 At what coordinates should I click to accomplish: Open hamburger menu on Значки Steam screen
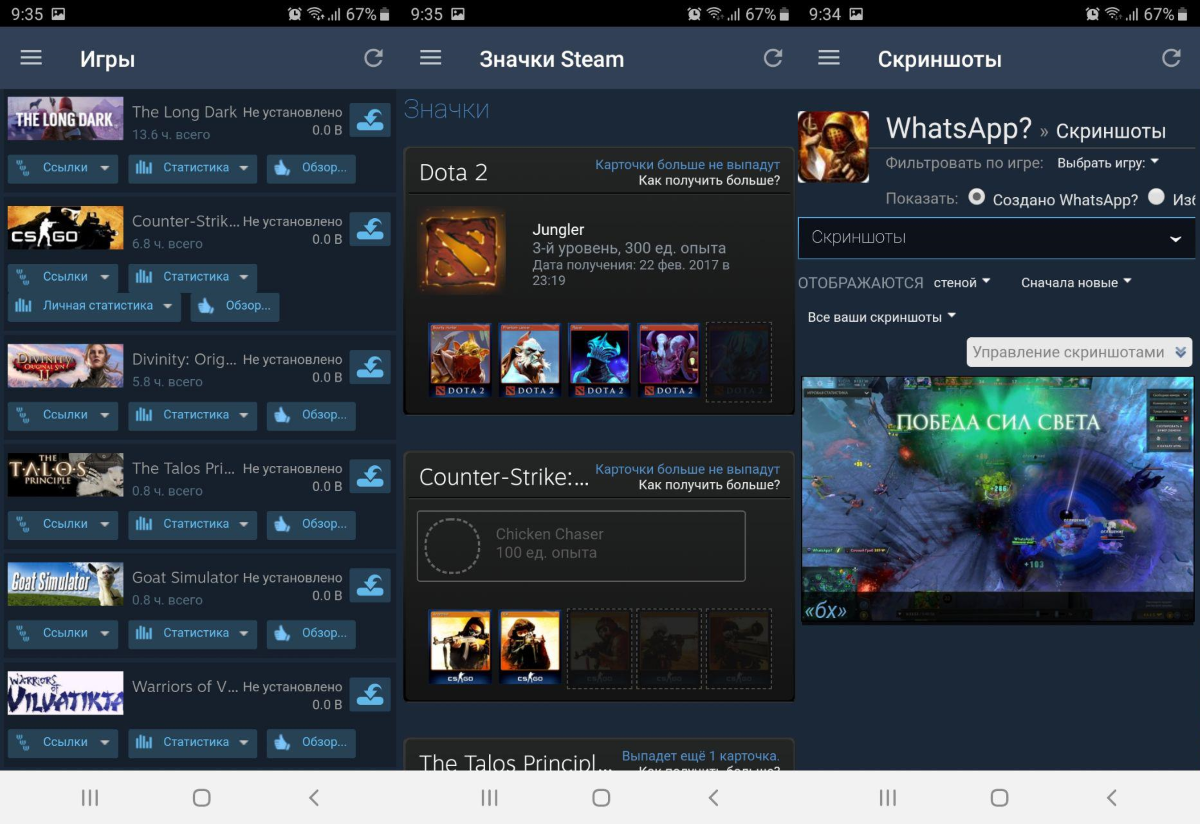[x=430, y=58]
